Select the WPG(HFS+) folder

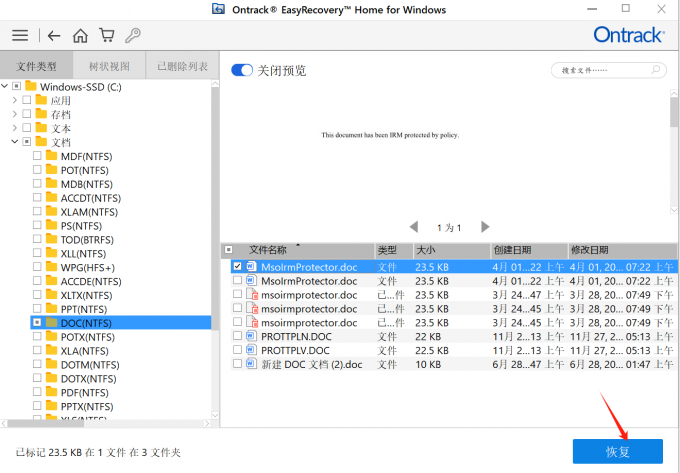(88, 268)
